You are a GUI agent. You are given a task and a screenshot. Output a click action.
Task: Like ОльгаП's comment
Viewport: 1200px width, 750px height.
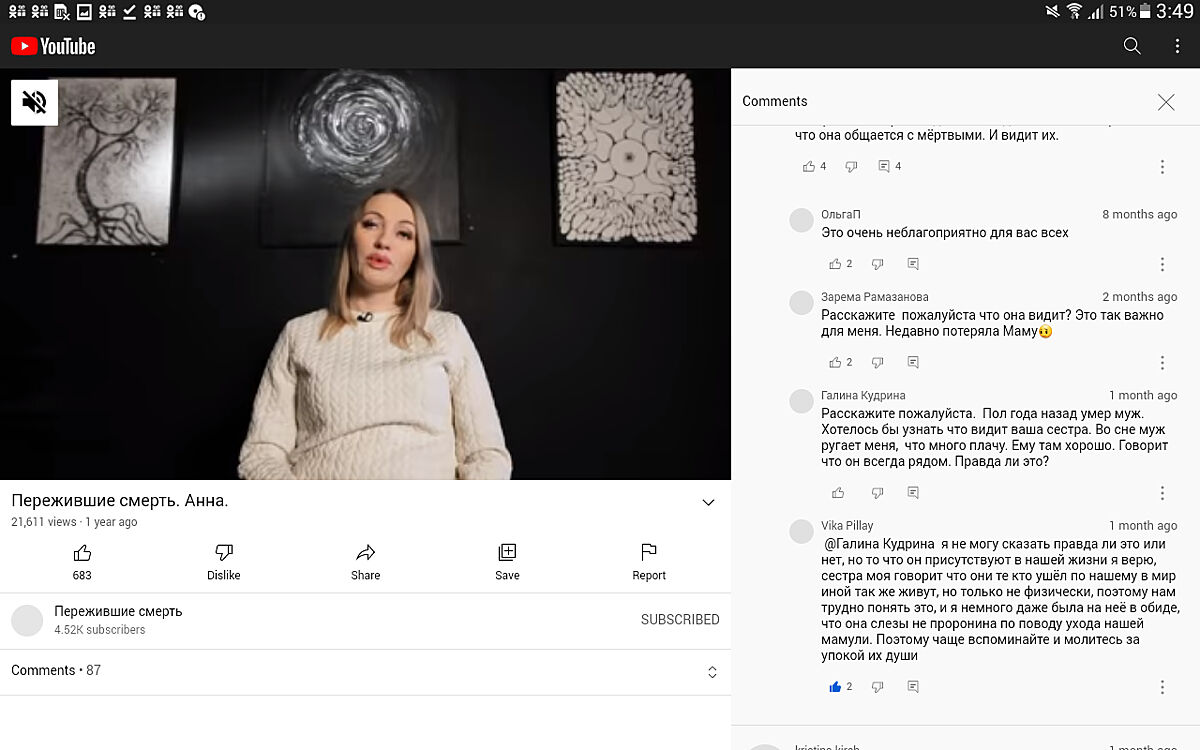[x=835, y=264]
